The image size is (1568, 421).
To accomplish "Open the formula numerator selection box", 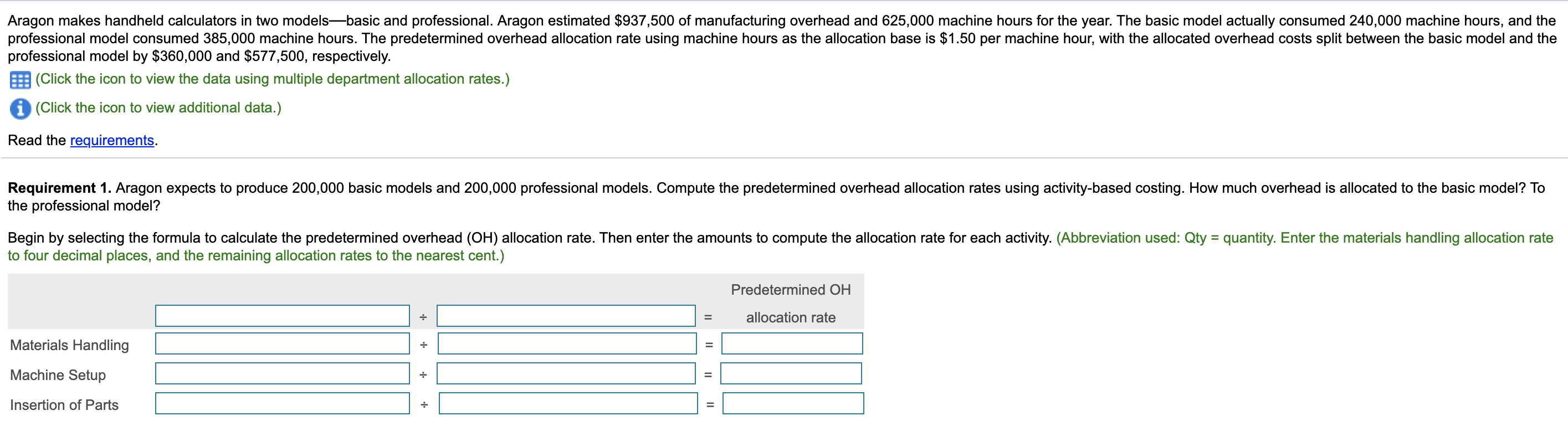I will [282, 315].
